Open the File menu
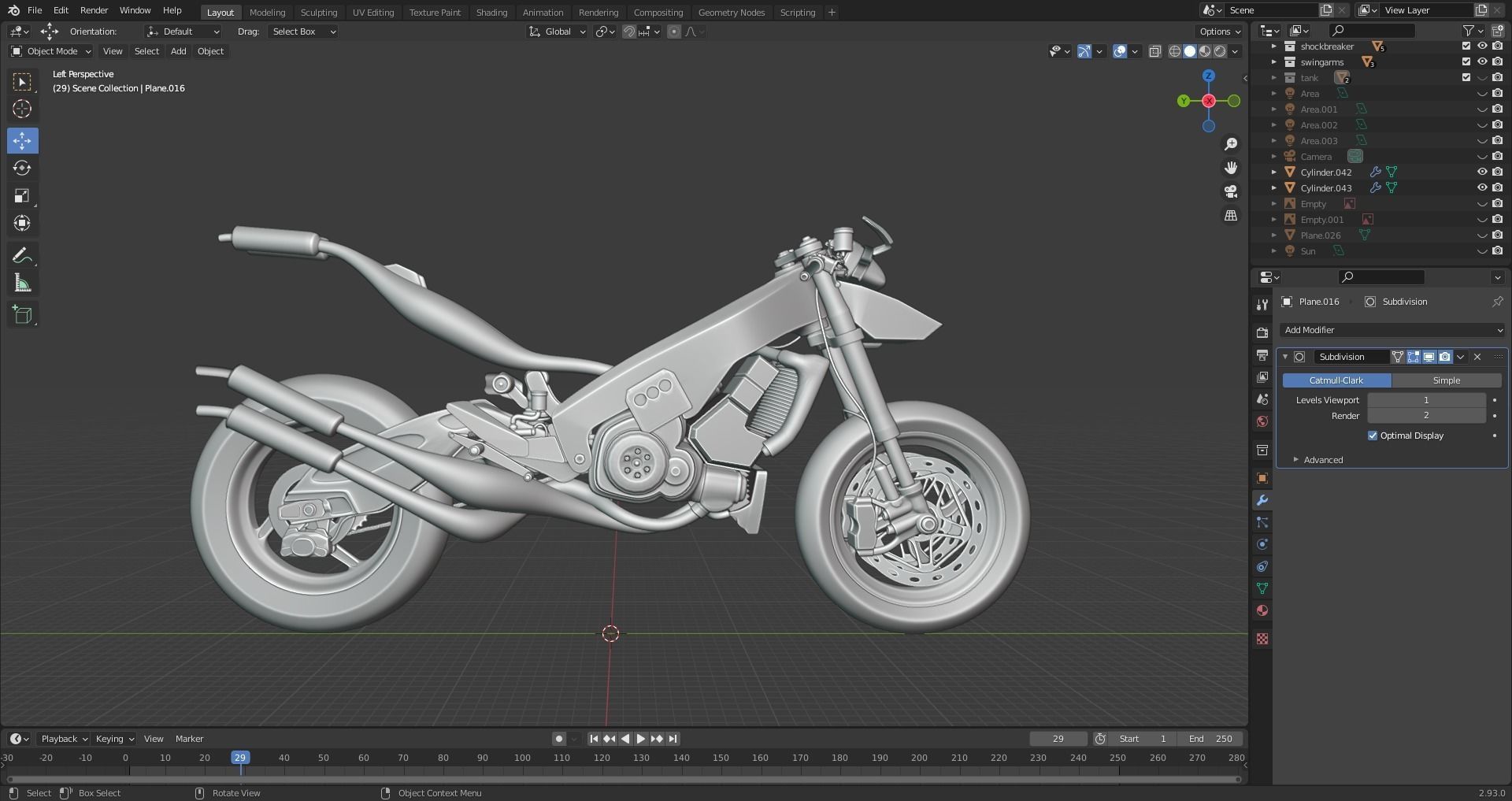The image size is (1512, 801). (35, 10)
